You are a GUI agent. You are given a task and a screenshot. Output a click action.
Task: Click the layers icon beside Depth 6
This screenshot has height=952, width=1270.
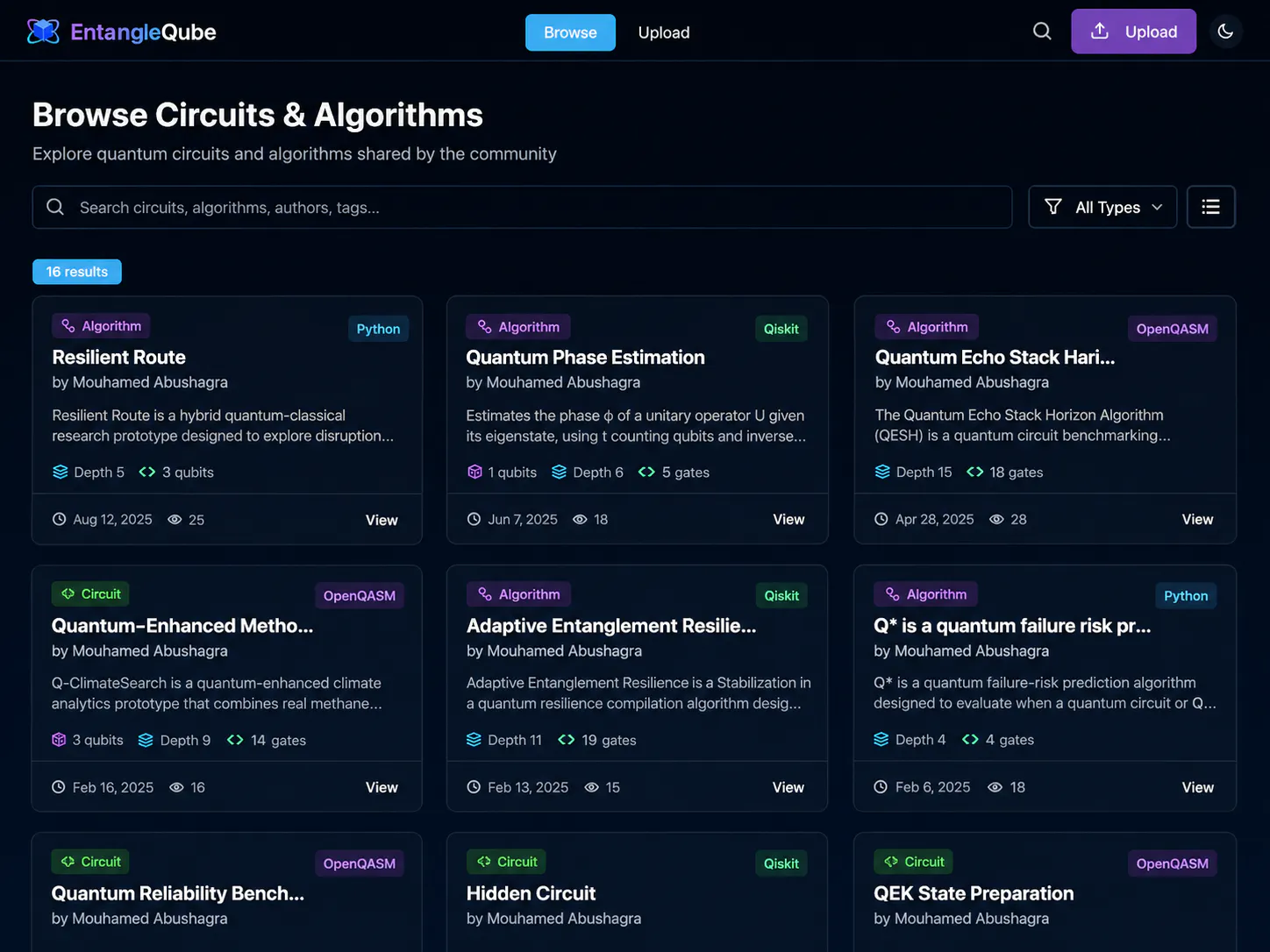tap(559, 472)
